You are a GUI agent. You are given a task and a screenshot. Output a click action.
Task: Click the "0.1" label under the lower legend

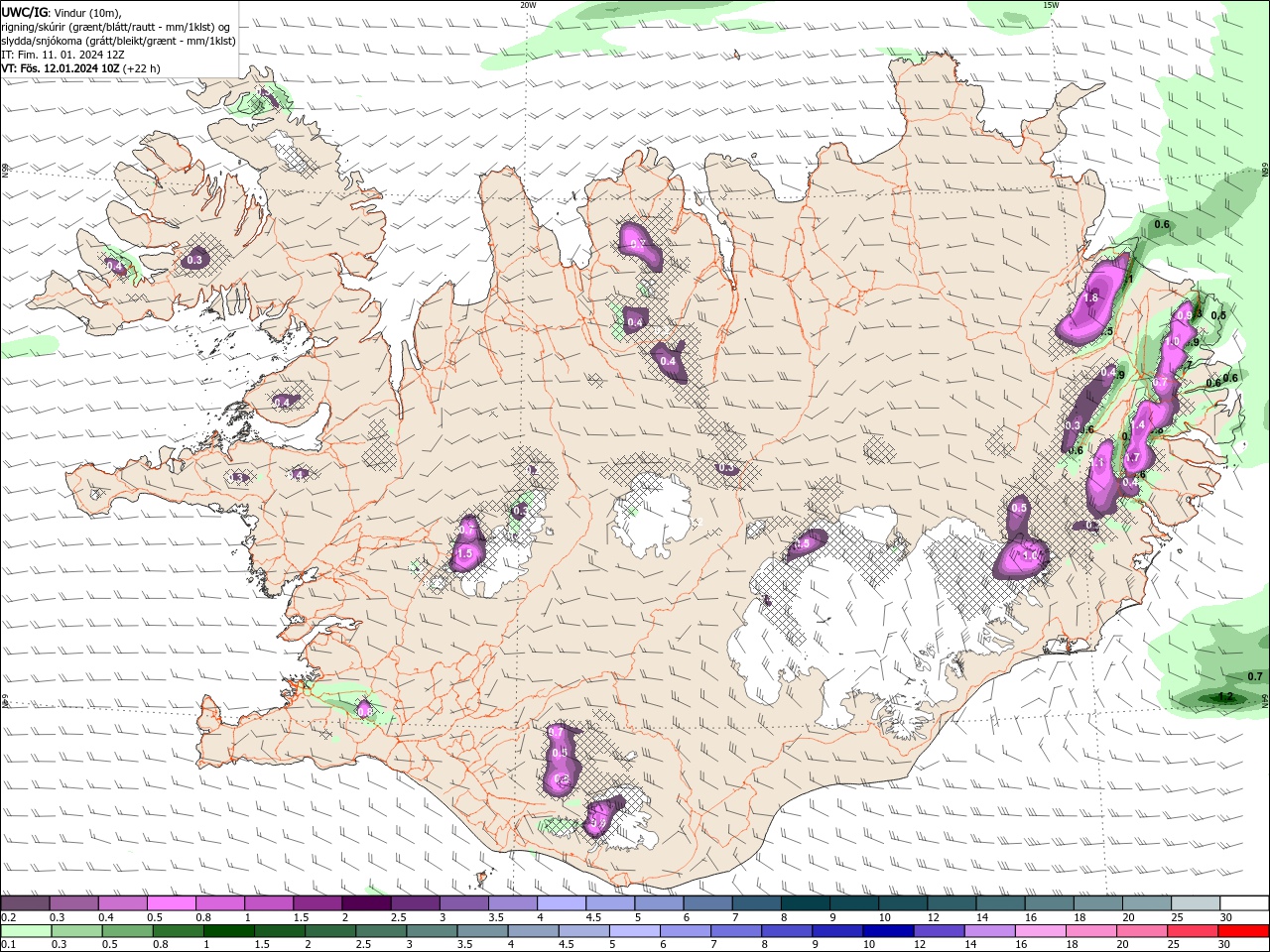coord(8,945)
